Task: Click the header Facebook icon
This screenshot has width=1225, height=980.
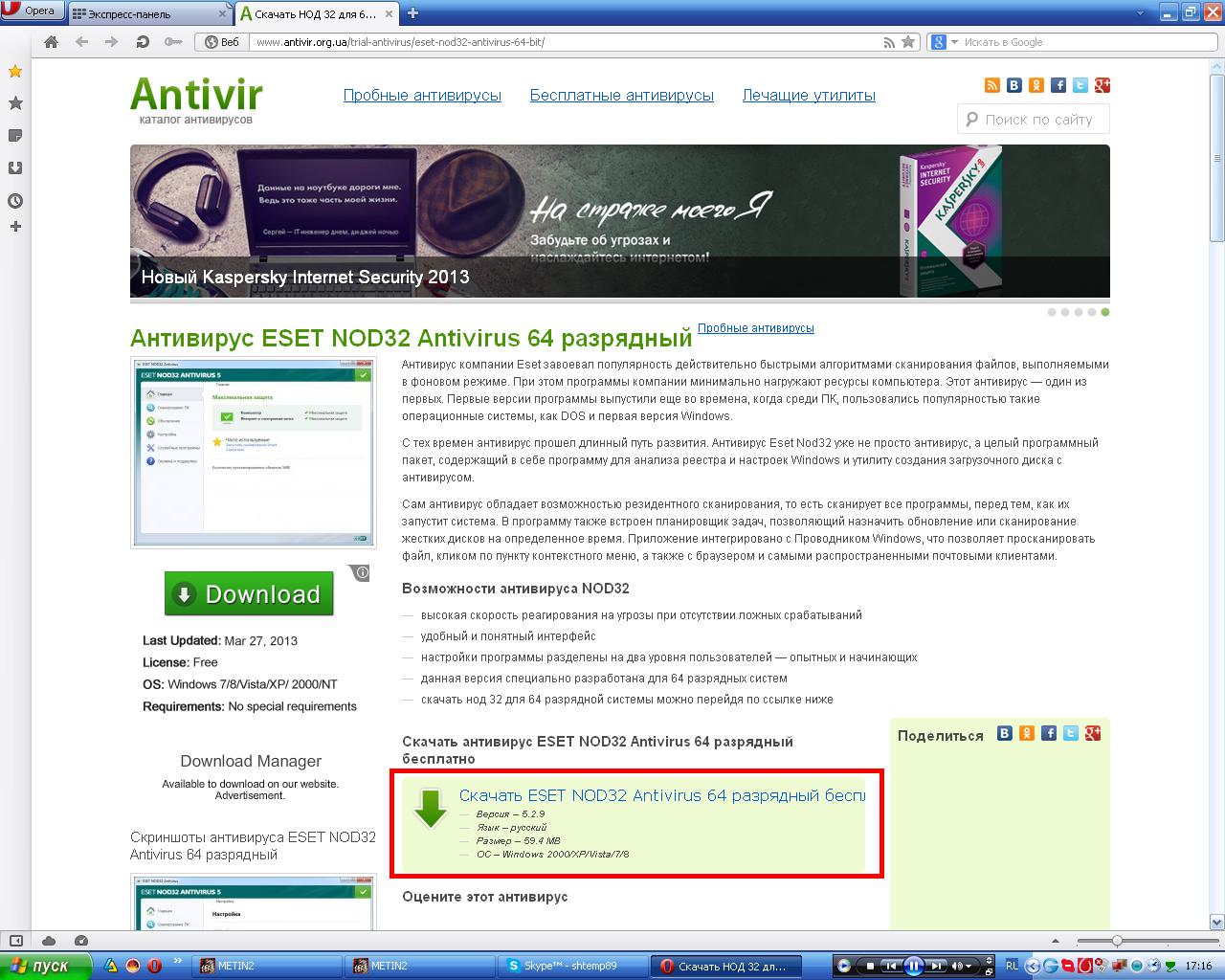Action: (x=1058, y=85)
